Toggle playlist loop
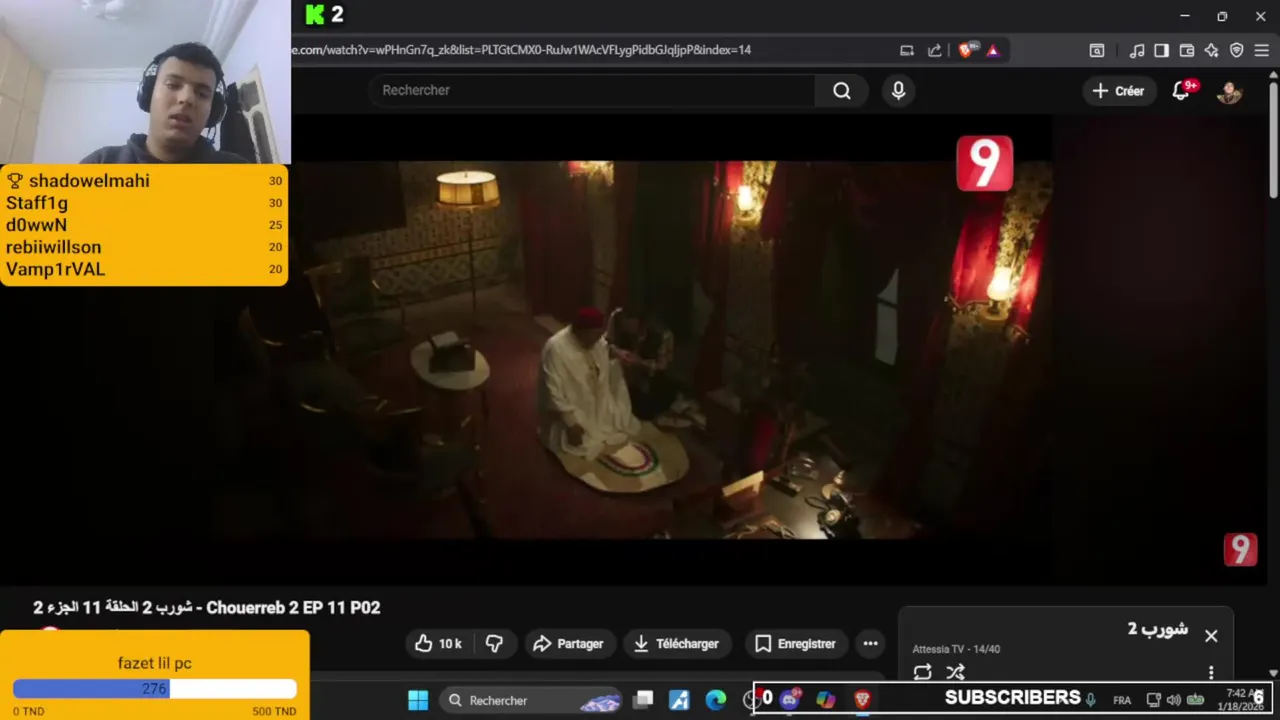Screen dimensions: 1280x720 pos(922,672)
